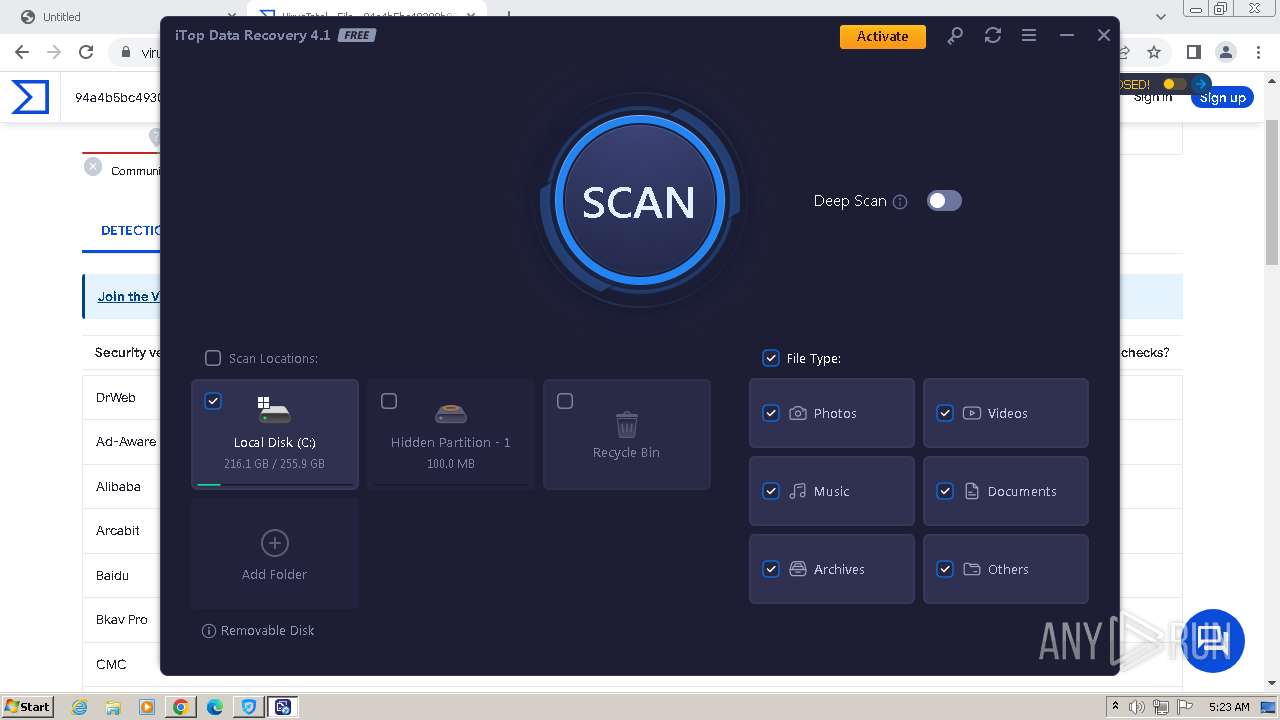The image size is (1280, 720).
Task: Click the Photos camera icon
Action: click(798, 413)
